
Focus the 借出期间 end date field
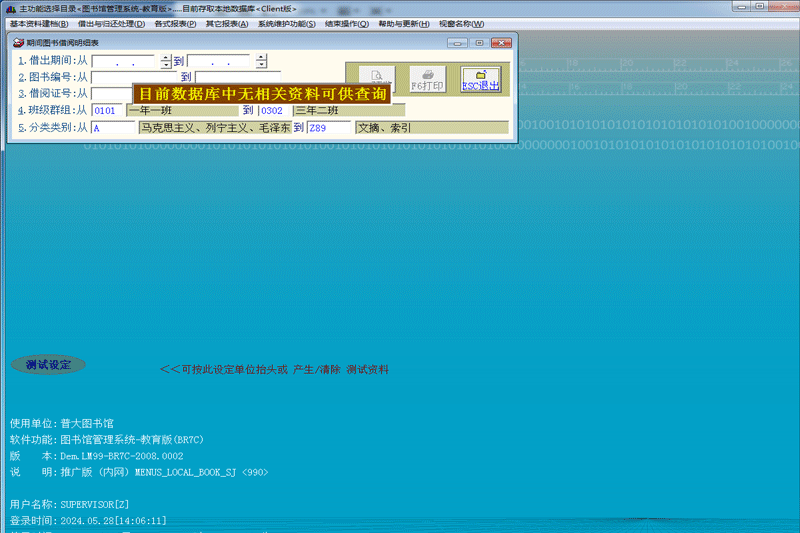[218, 61]
